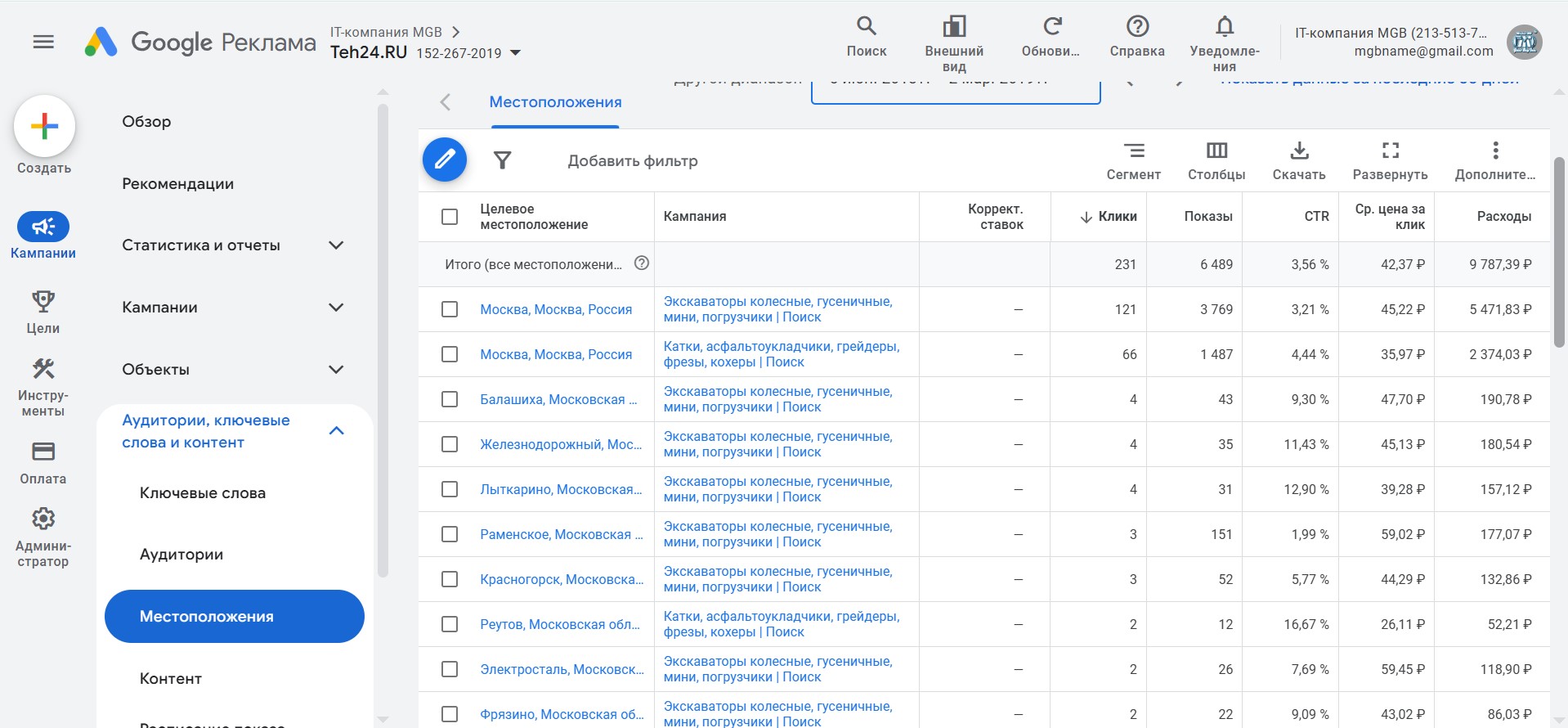Open Кампании megaphone sidebar icon
The image size is (1568, 728).
[x=43, y=227]
